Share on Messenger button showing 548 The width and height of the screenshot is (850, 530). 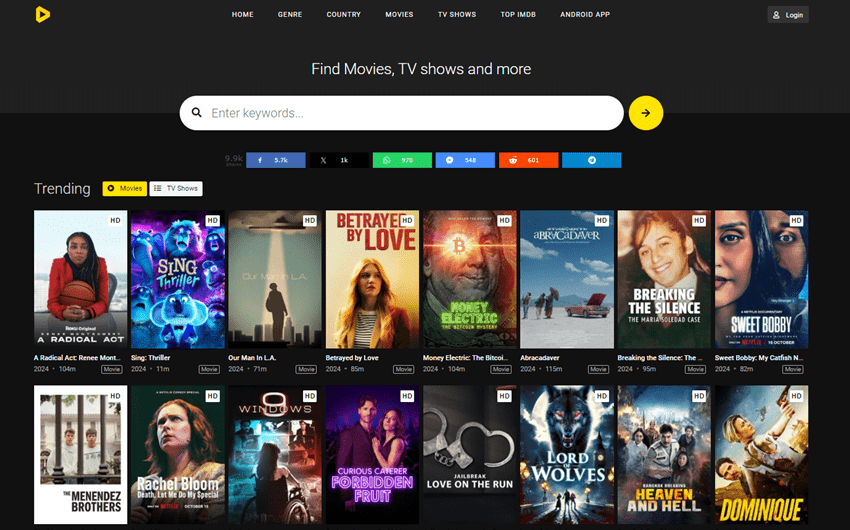click(x=465, y=160)
